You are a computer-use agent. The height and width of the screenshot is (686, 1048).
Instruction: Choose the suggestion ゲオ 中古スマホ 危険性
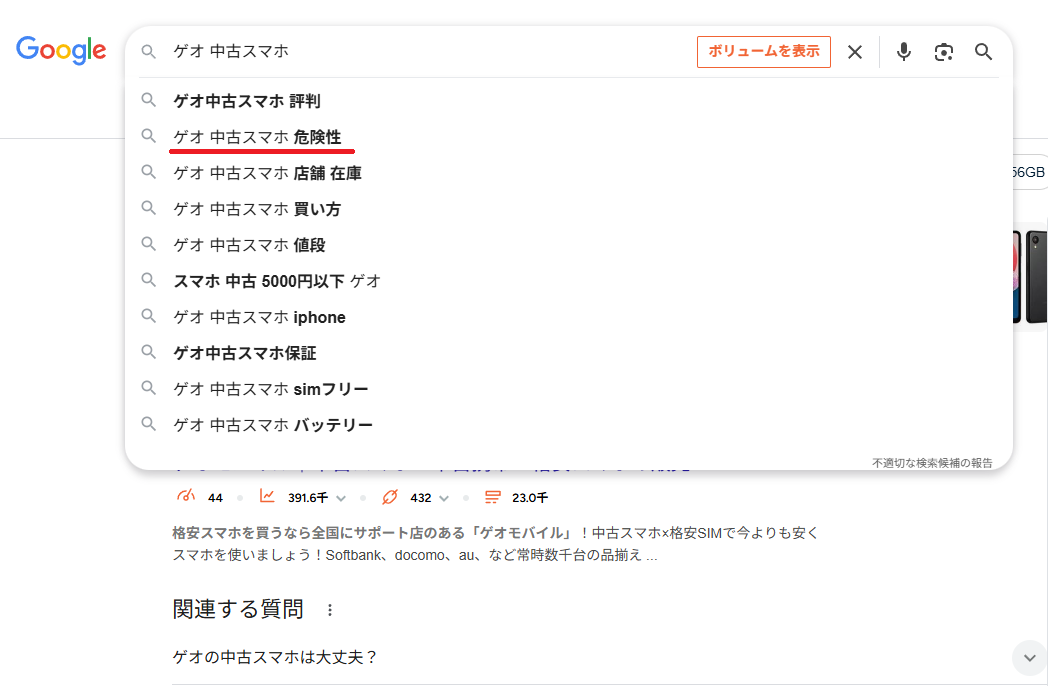click(x=257, y=137)
